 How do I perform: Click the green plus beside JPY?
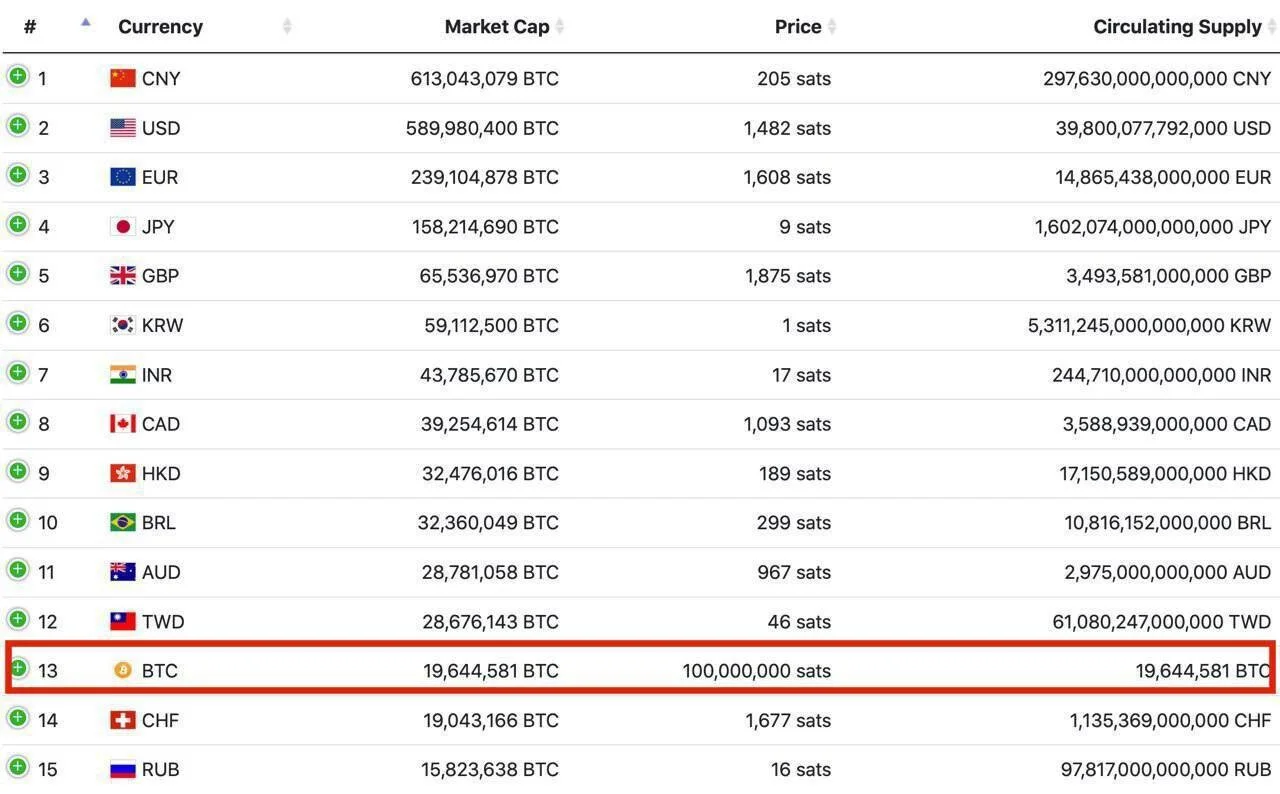tap(18, 224)
